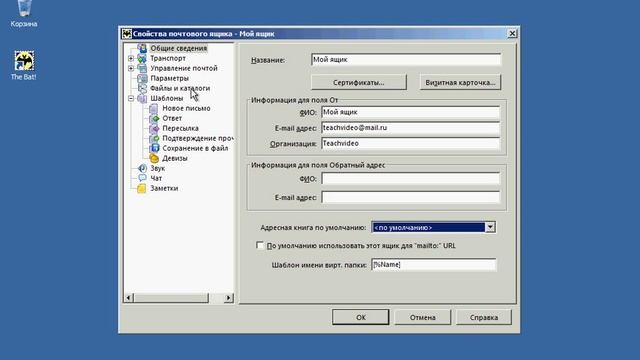Select The Bat! desktop shortcut icon
The image size is (640, 360).
24,61
